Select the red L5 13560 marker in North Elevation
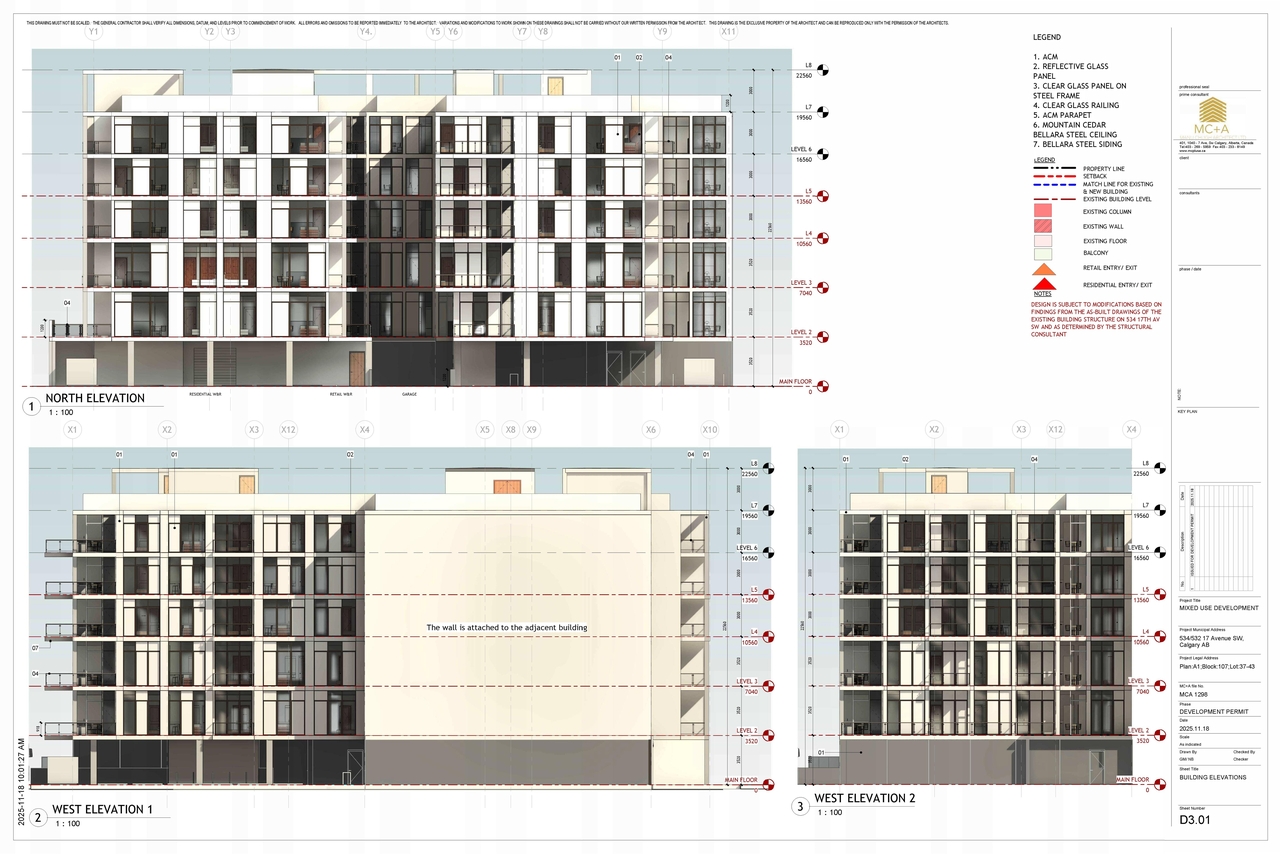 click(824, 196)
